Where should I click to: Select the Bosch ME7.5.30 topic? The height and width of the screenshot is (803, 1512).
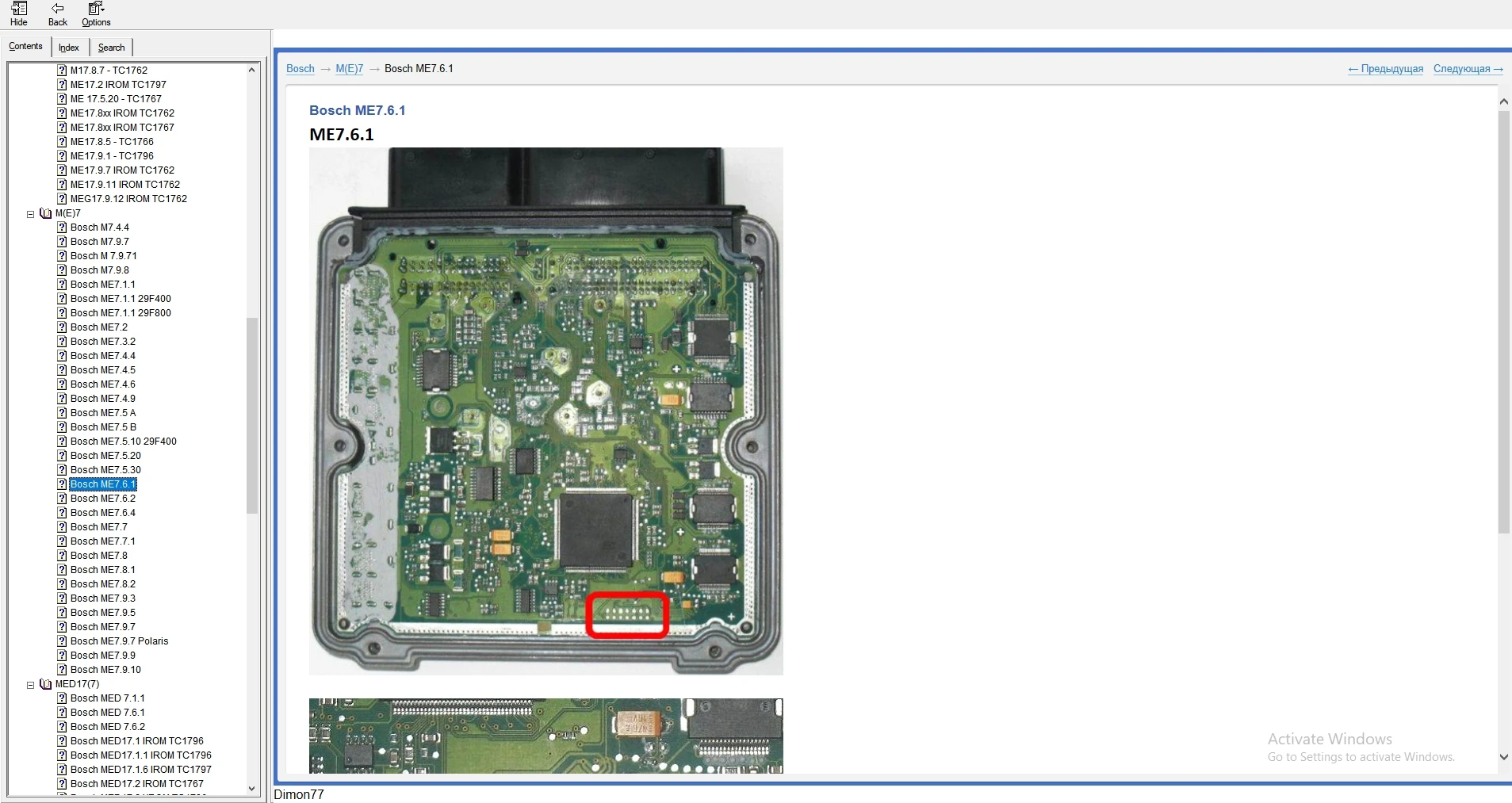pos(105,470)
